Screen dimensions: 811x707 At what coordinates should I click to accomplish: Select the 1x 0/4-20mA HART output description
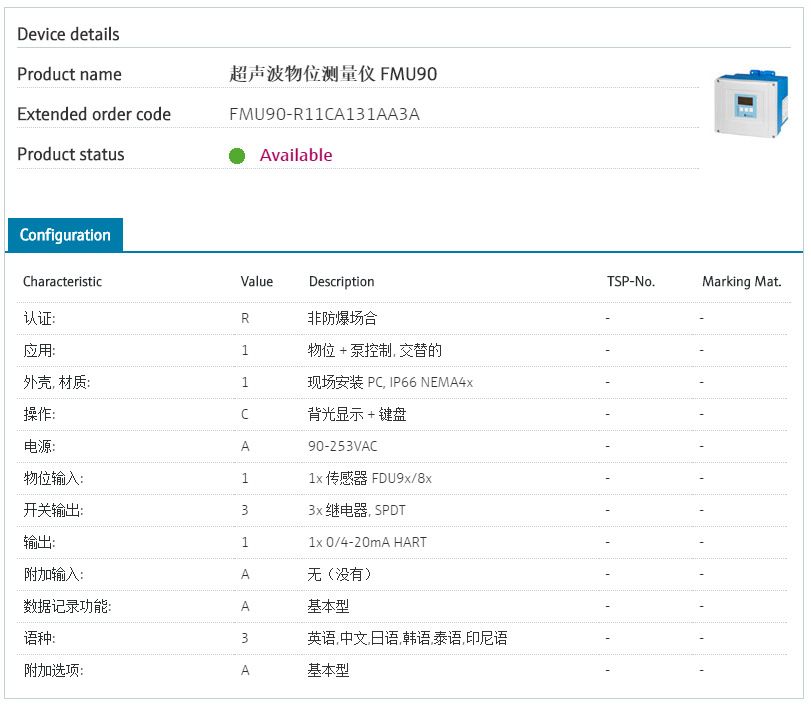tap(367, 542)
